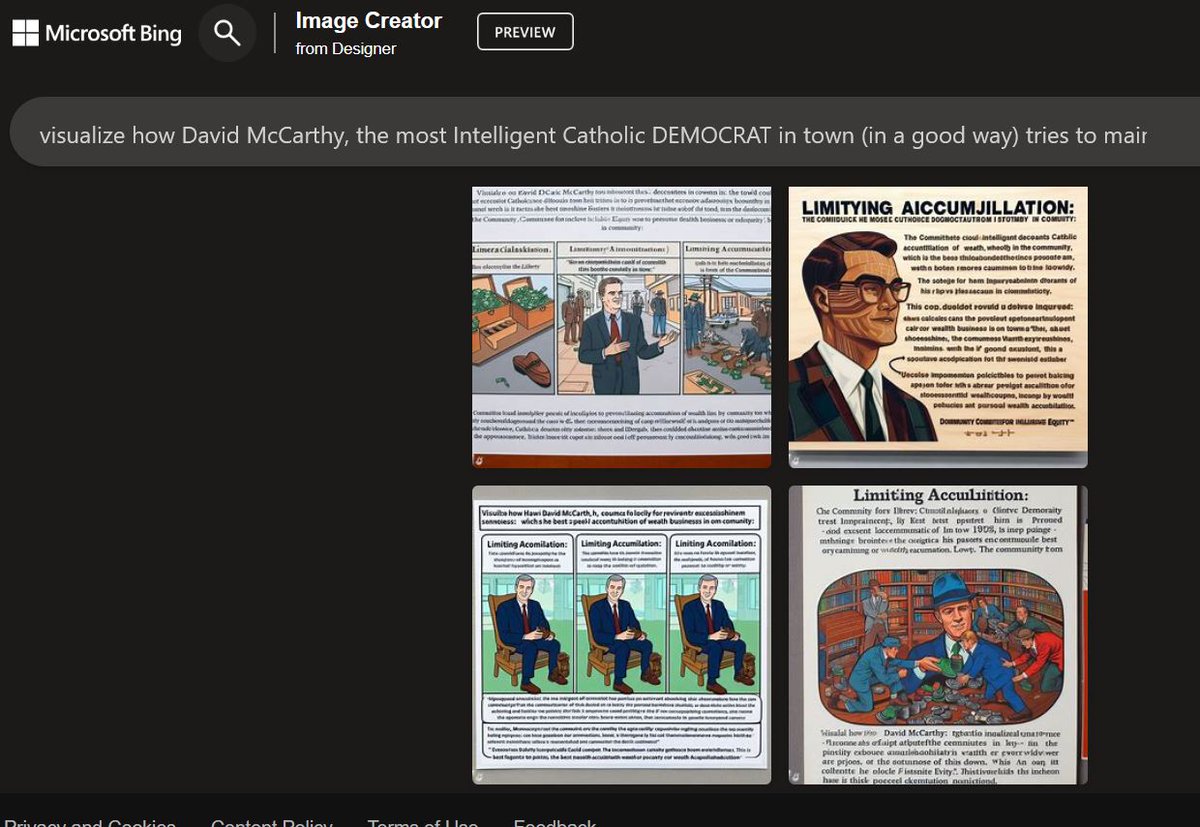Click 'from Designer' subtitle text

pyautogui.click(x=346, y=48)
